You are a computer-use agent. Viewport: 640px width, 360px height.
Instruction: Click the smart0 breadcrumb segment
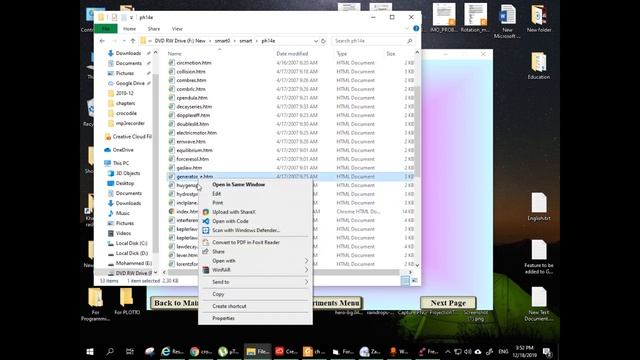point(222,41)
